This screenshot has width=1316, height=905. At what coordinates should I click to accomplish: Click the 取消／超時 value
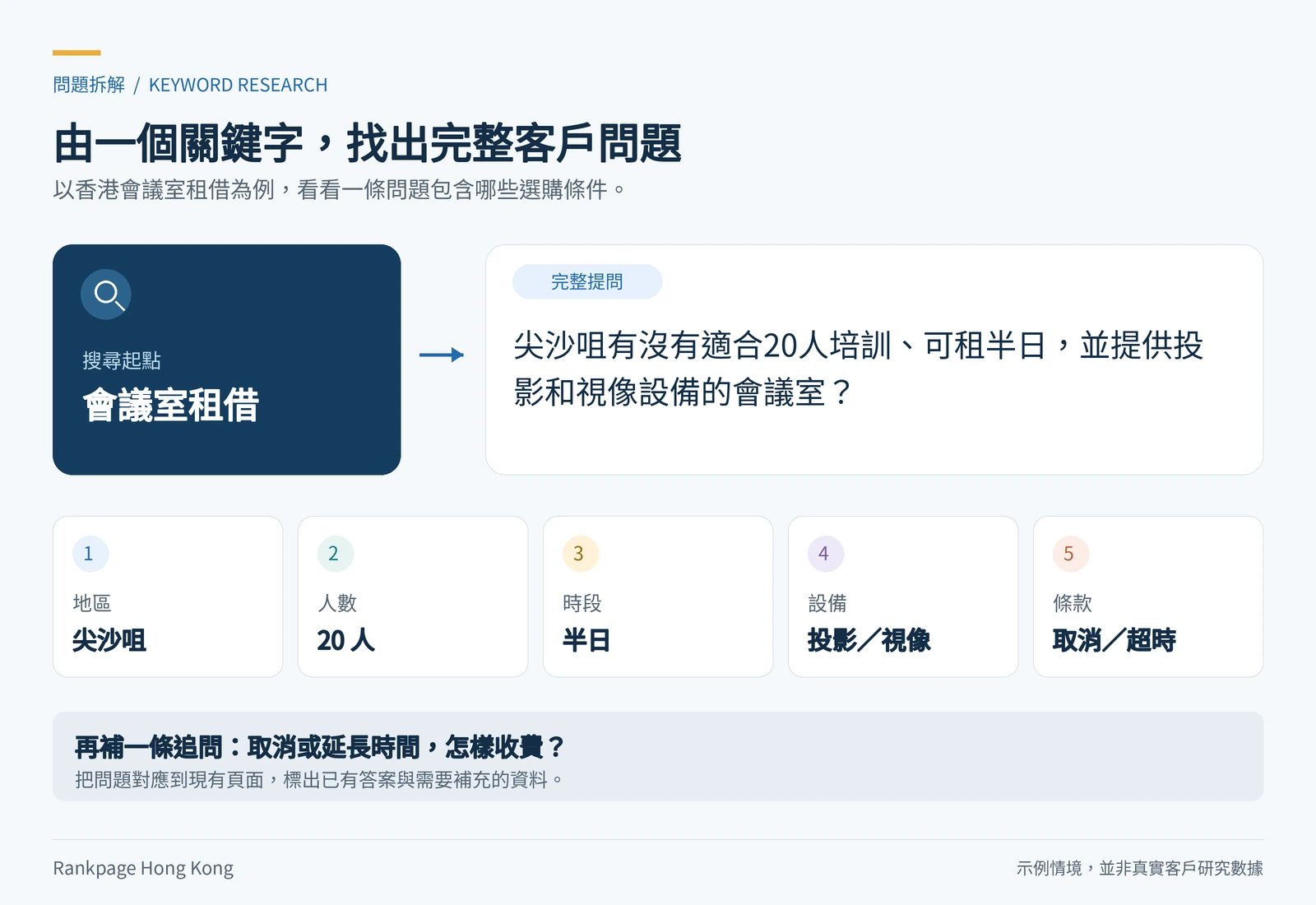pos(1114,640)
